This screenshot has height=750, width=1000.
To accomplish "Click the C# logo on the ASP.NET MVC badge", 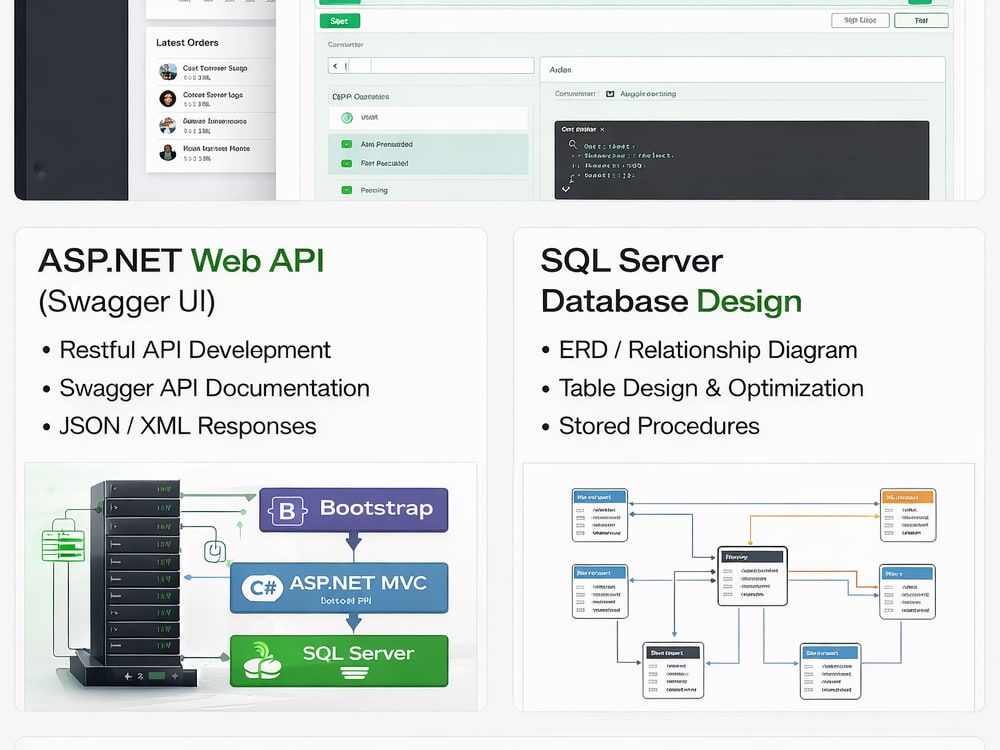I will pyautogui.click(x=263, y=587).
